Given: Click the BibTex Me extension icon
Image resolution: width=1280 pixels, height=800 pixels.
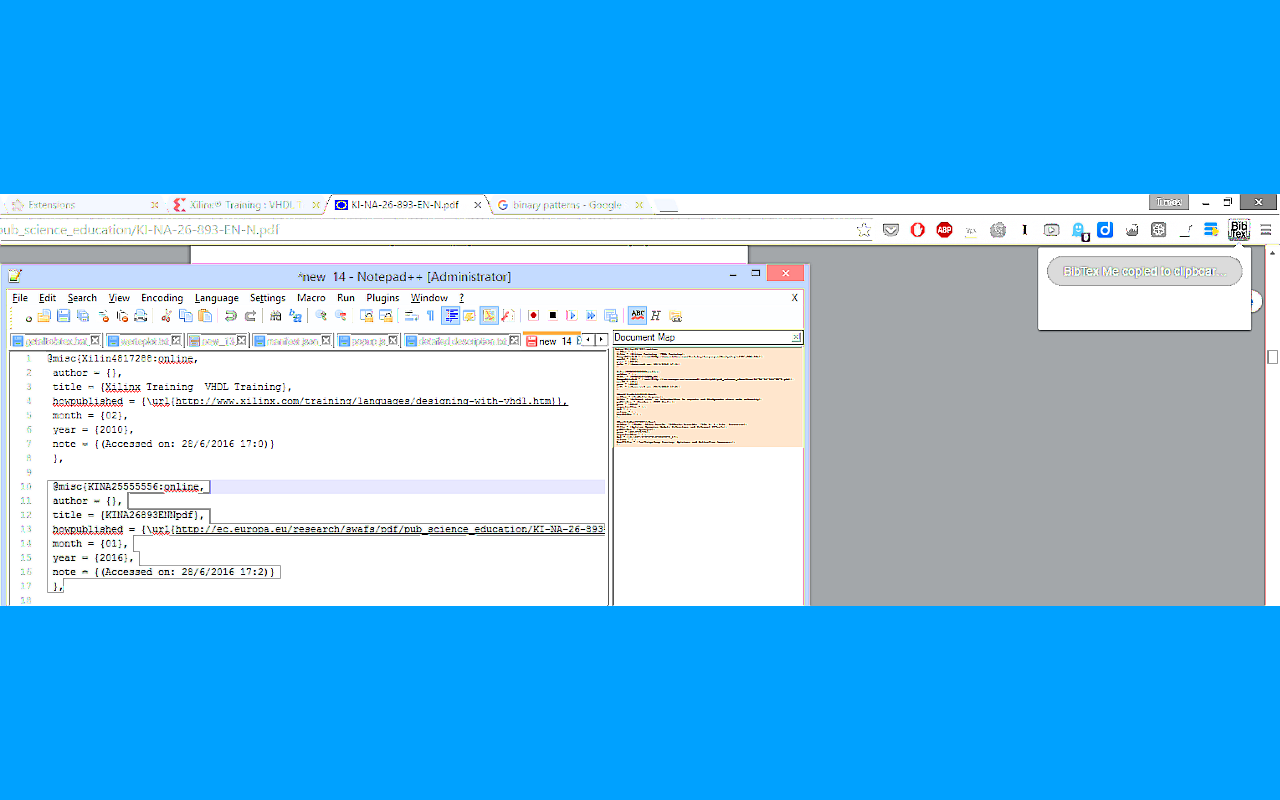Looking at the screenshot, I should pos(1239,230).
